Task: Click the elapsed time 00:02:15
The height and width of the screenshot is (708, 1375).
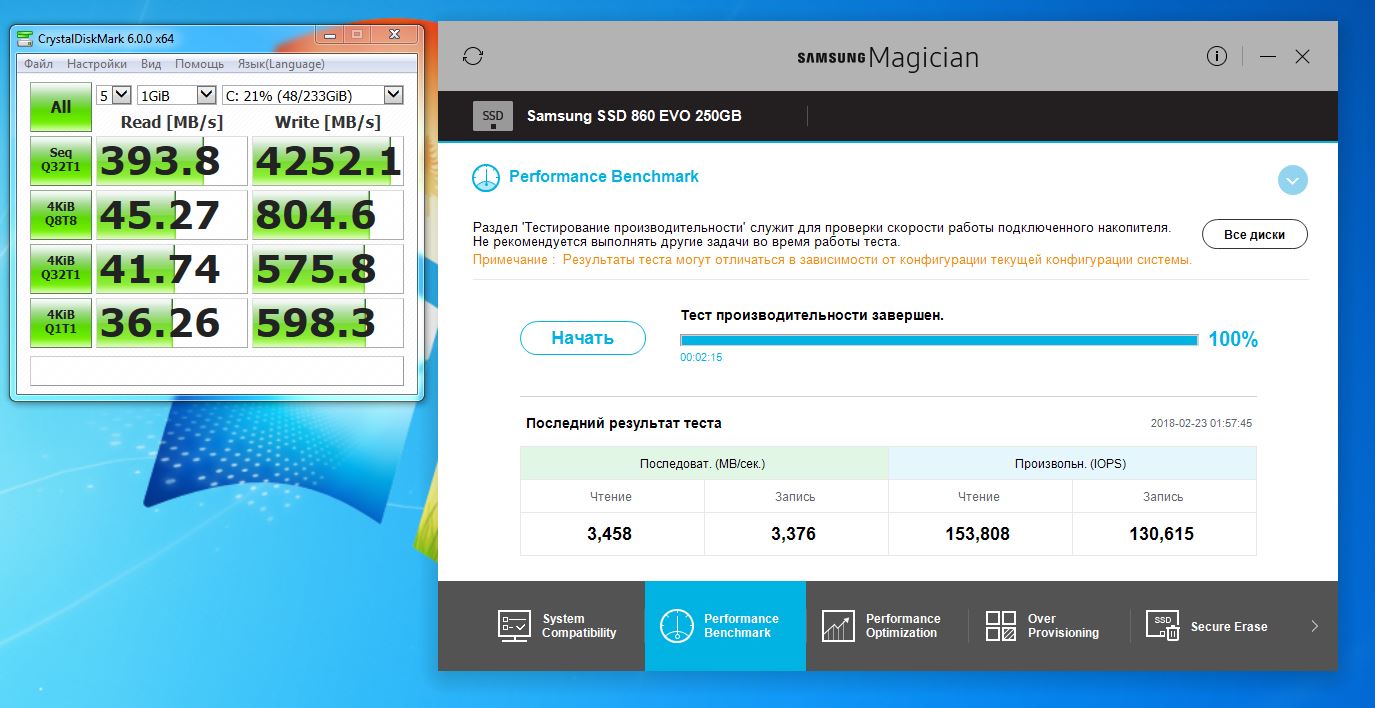Action: [701, 357]
